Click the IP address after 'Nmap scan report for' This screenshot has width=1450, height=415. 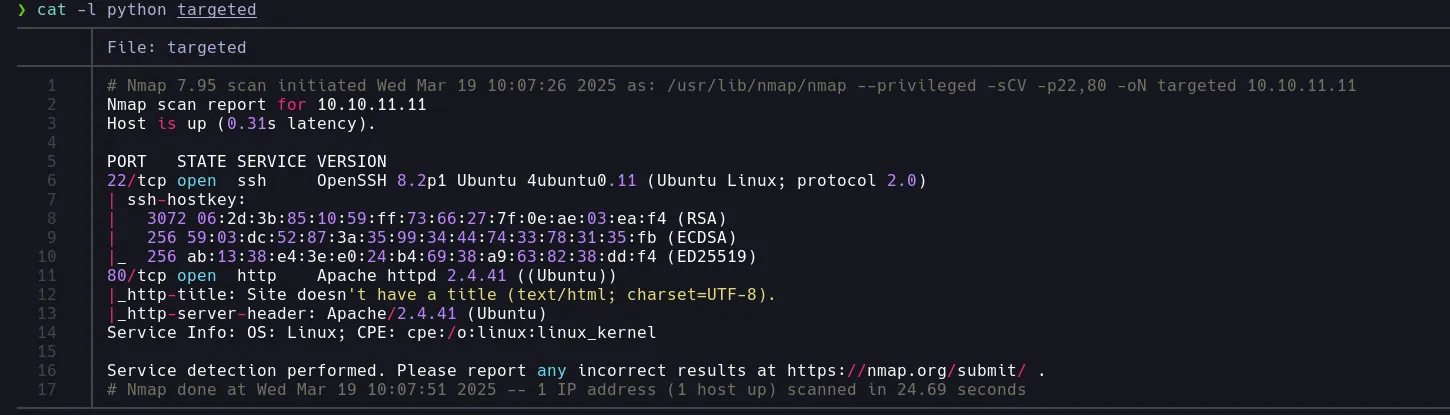[371, 104]
